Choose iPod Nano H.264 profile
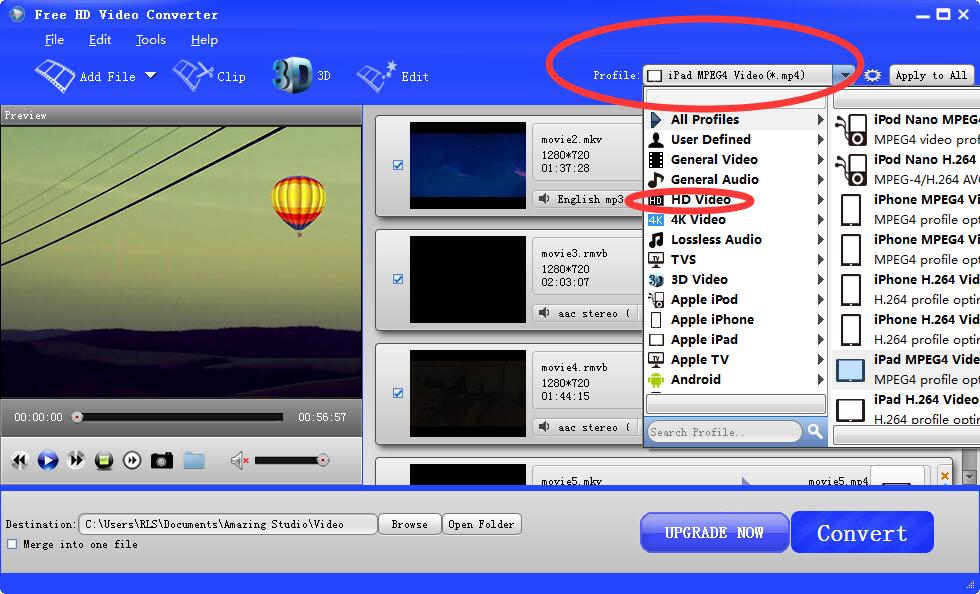 [x=906, y=169]
